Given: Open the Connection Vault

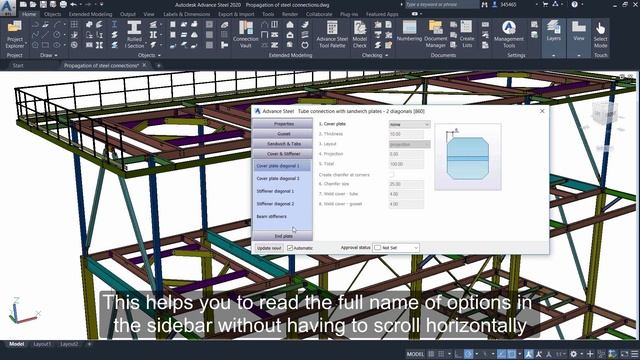Looking at the screenshot, I should (246, 34).
